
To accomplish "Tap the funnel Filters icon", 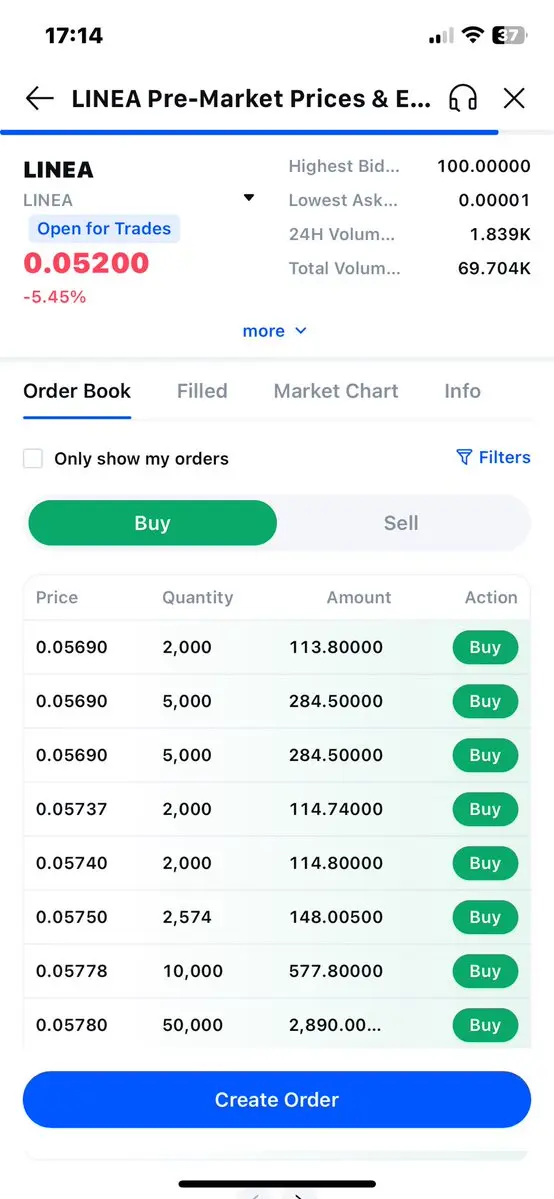I will tap(464, 457).
